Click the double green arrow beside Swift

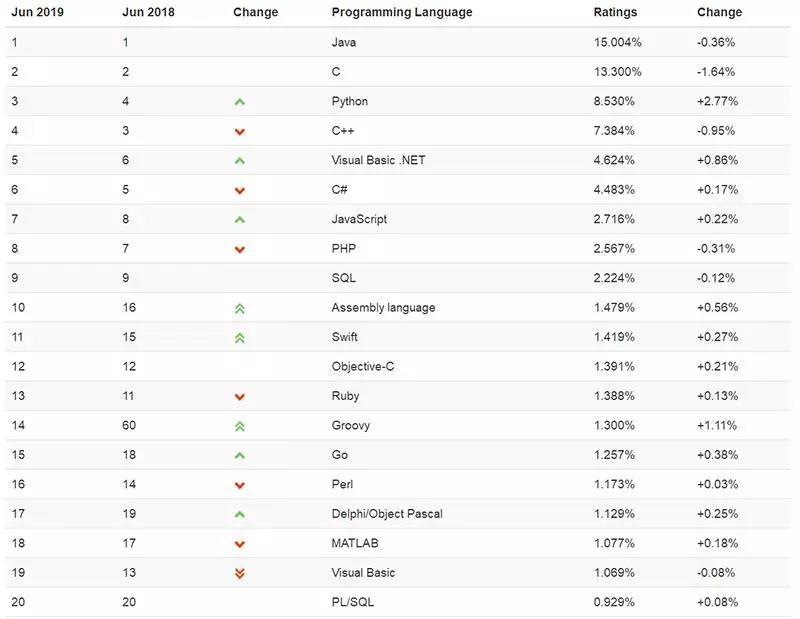(x=240, y=338)
